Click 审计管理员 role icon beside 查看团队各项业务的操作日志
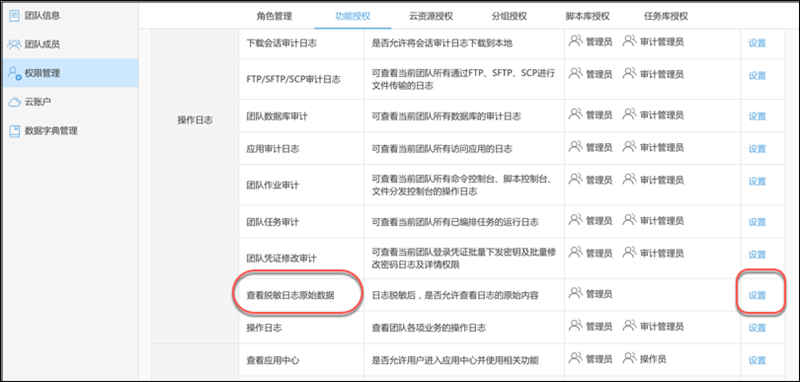Viewport: 800px width, 382px height. point(630,324)
